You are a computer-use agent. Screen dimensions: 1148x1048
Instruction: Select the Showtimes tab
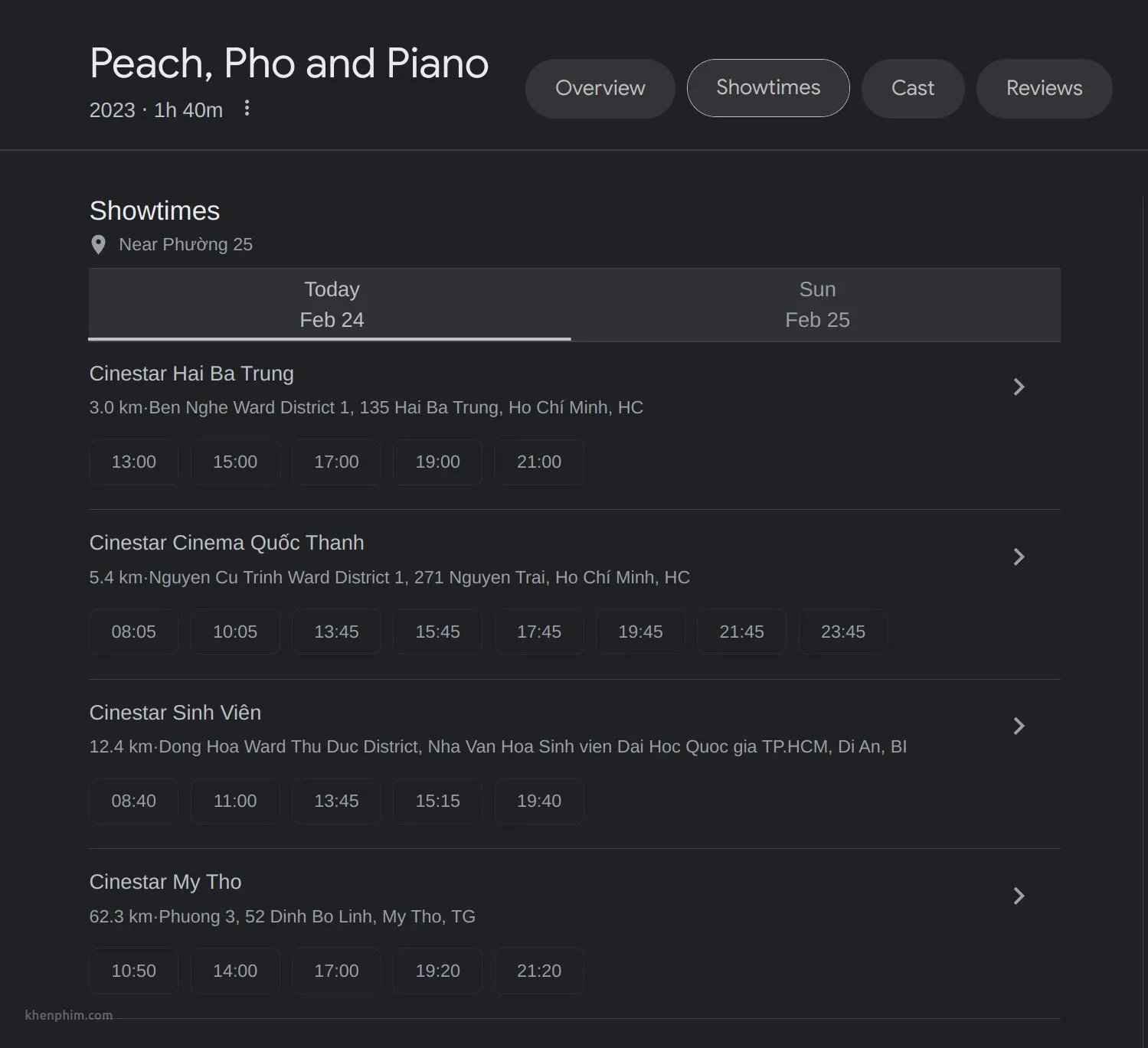coord(768,88)
